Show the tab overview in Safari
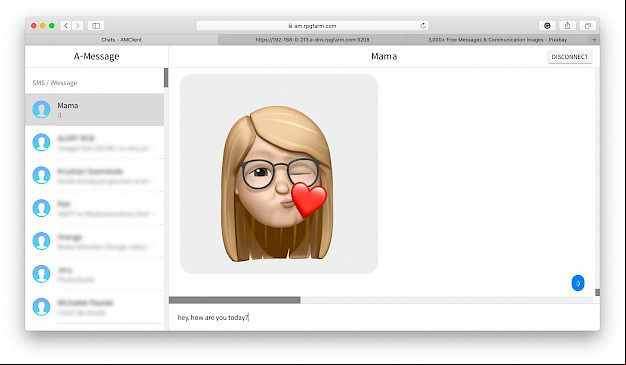626x365 pixels. [x=588, y=26]
